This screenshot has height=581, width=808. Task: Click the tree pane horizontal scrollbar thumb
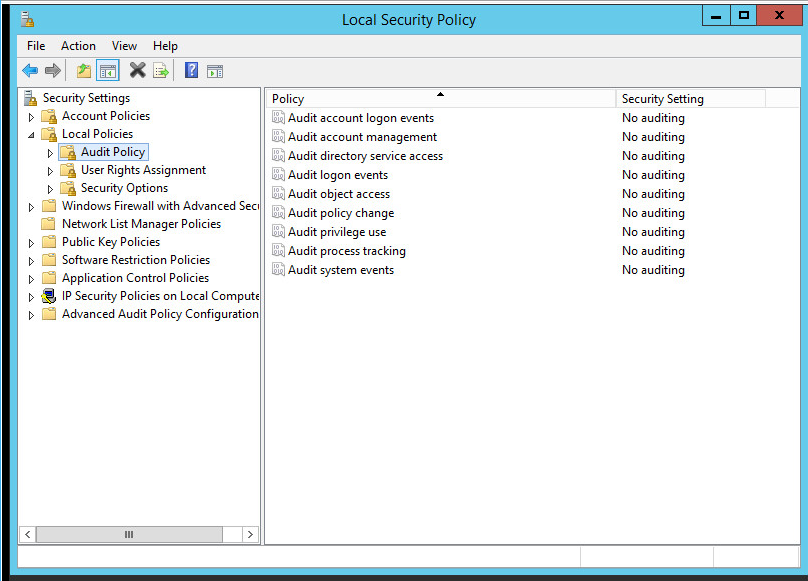128,535
